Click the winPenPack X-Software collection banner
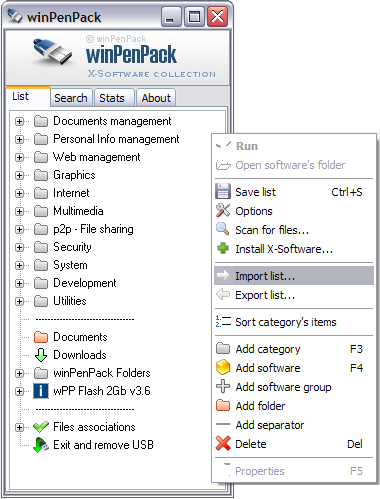 click(x=118, y=58)
